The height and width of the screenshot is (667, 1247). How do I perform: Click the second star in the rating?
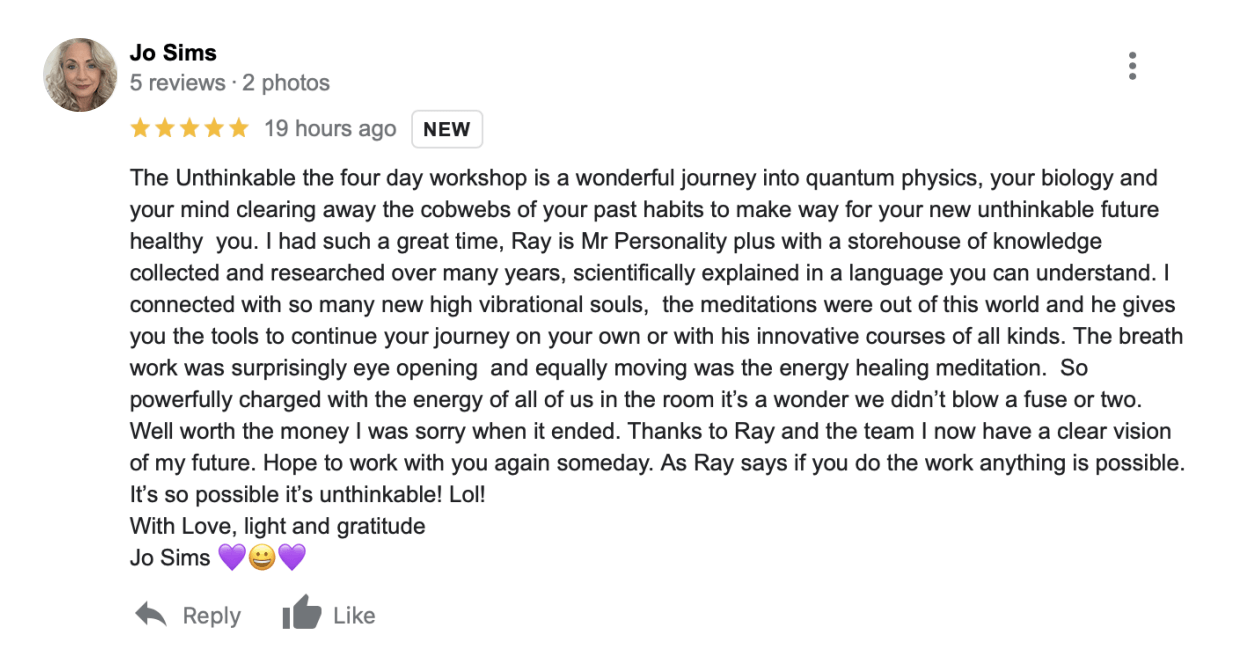click(x=165, y=128)
